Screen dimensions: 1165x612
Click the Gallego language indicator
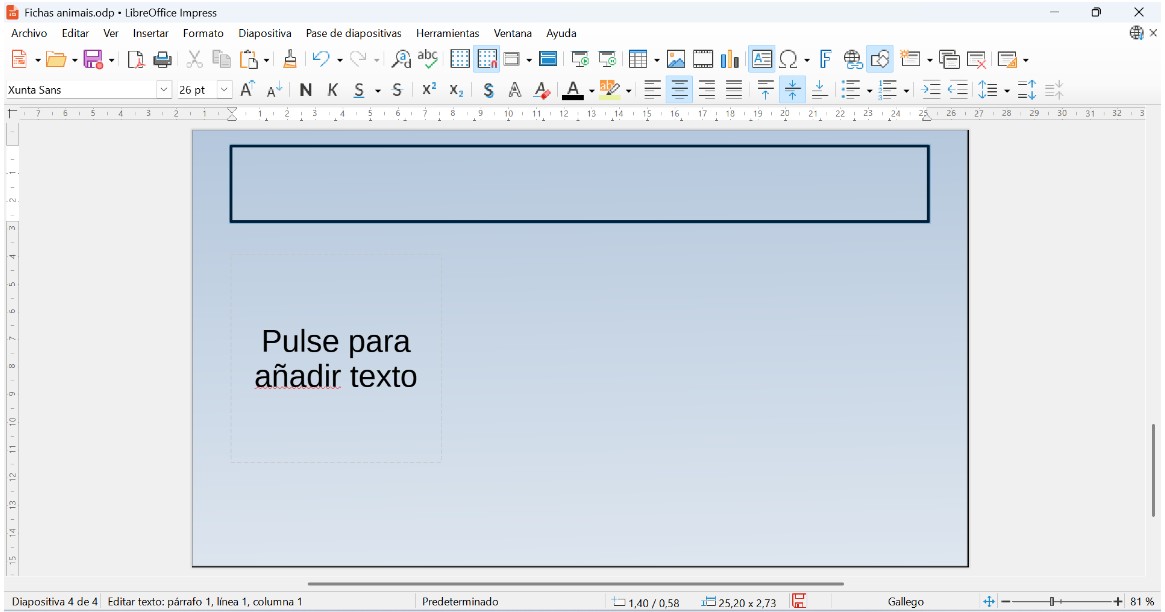click(905, 602)
